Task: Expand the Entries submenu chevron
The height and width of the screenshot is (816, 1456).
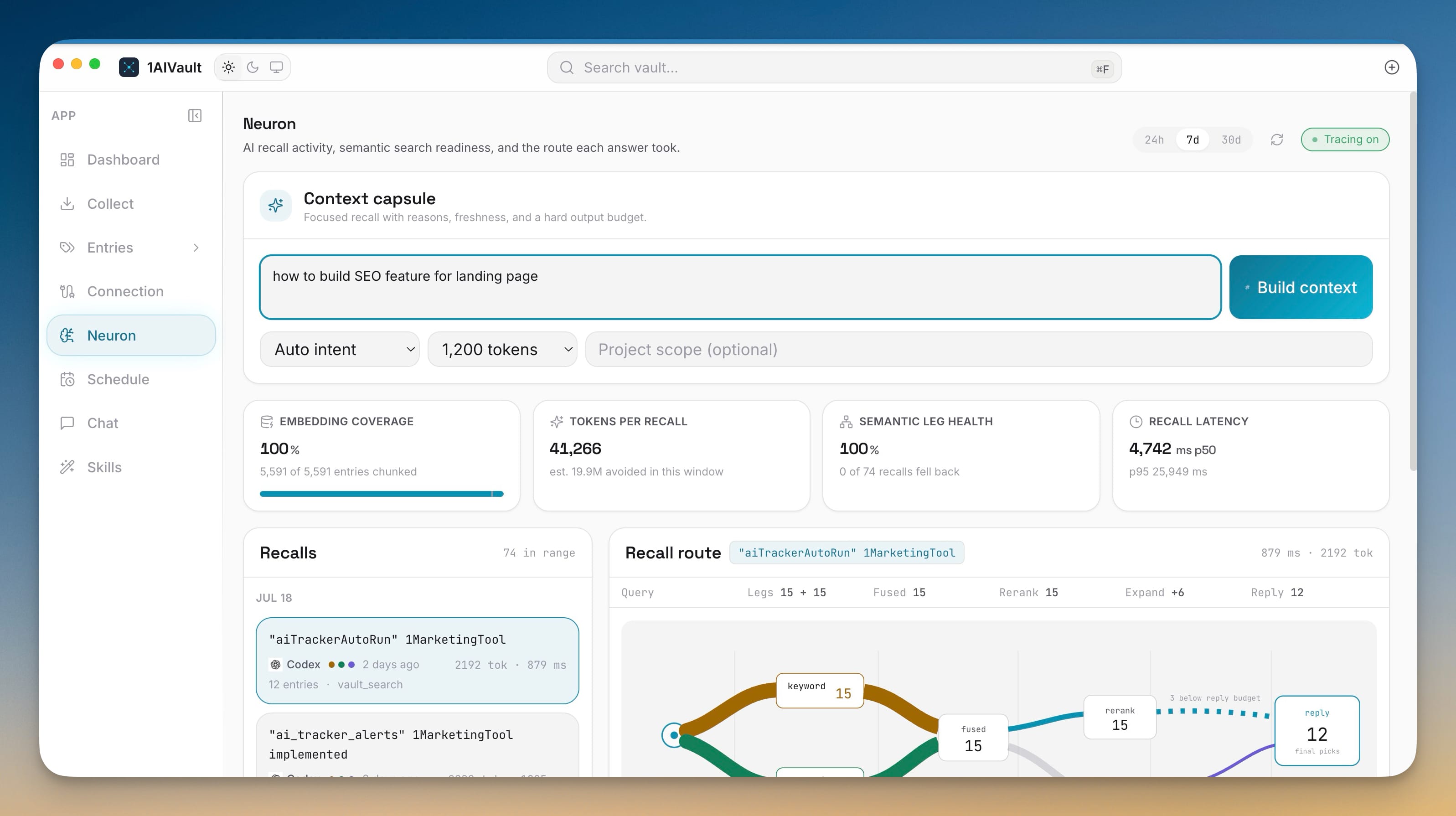Action: (x=196, y=248)
